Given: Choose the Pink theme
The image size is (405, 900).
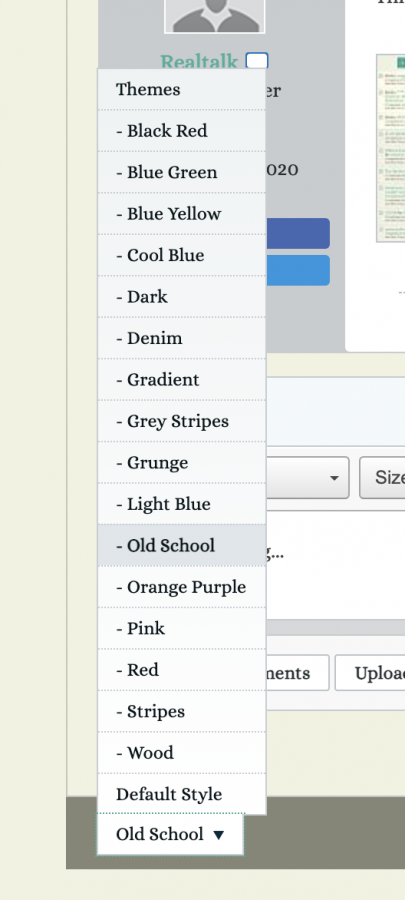Looking at the screenshot, I should point(182,628).
